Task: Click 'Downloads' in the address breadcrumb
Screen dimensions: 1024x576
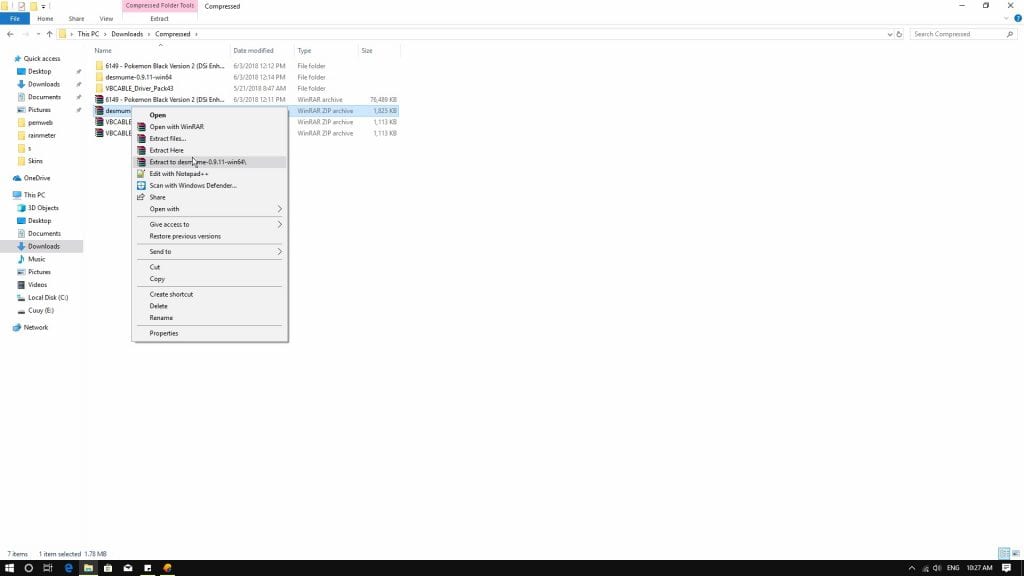Action: (x=127, y=34)
